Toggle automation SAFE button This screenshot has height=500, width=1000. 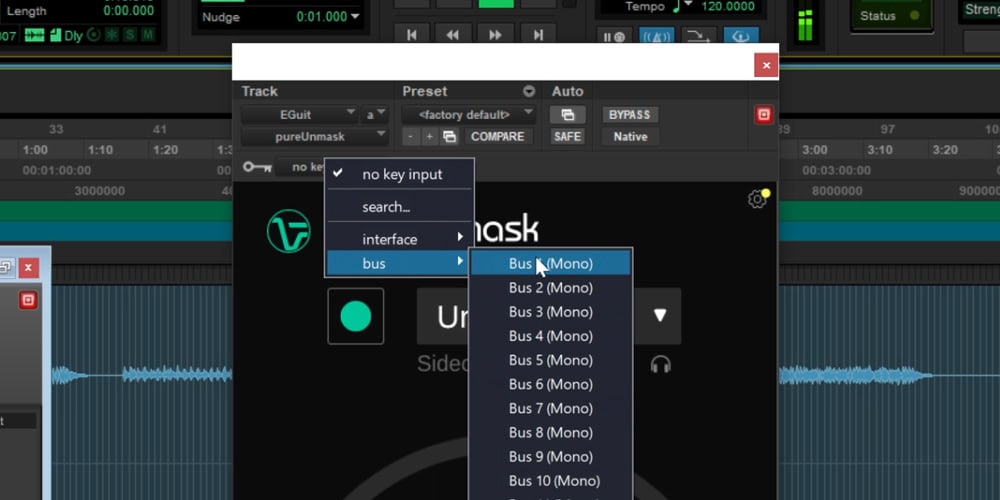click(x=568, y=136)
